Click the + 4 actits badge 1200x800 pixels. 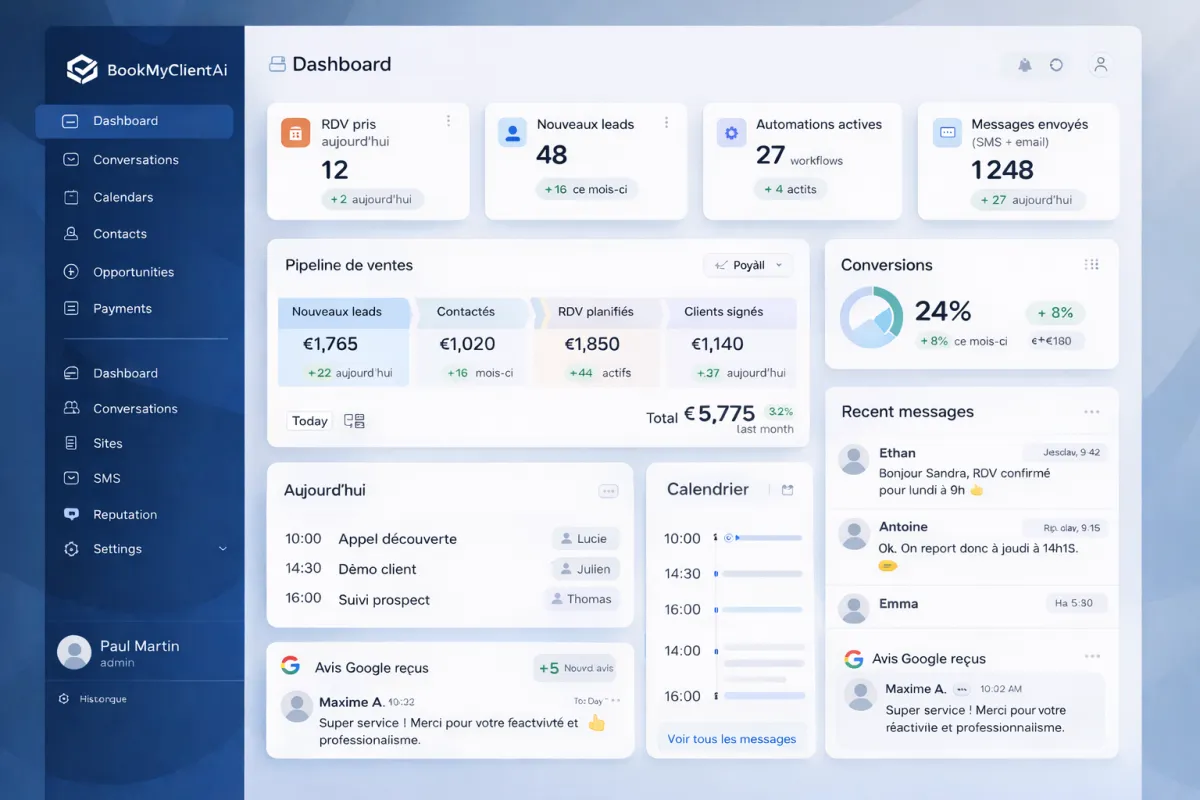790,189
